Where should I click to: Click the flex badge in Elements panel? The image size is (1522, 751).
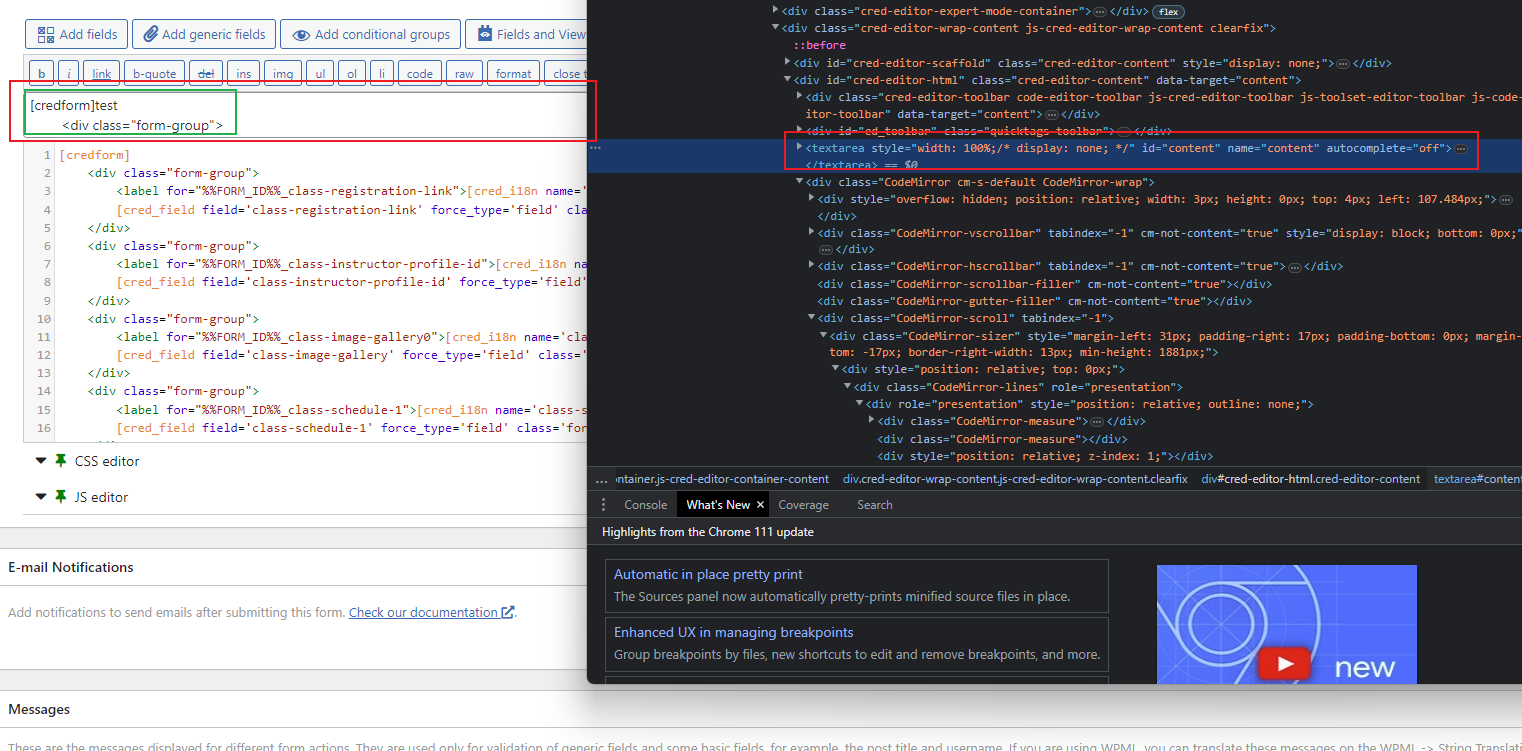pos(1167,11)
